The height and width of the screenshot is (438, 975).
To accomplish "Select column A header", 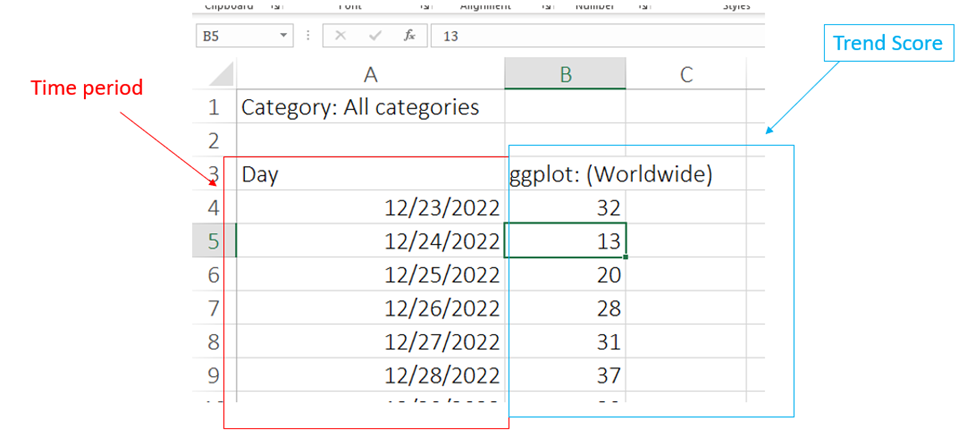I will [x=371, y=74].
